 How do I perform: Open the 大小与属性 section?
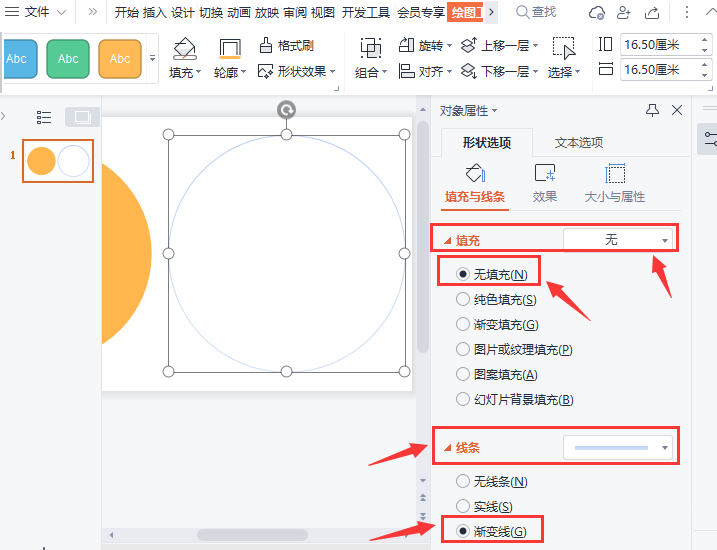(615, 184)
